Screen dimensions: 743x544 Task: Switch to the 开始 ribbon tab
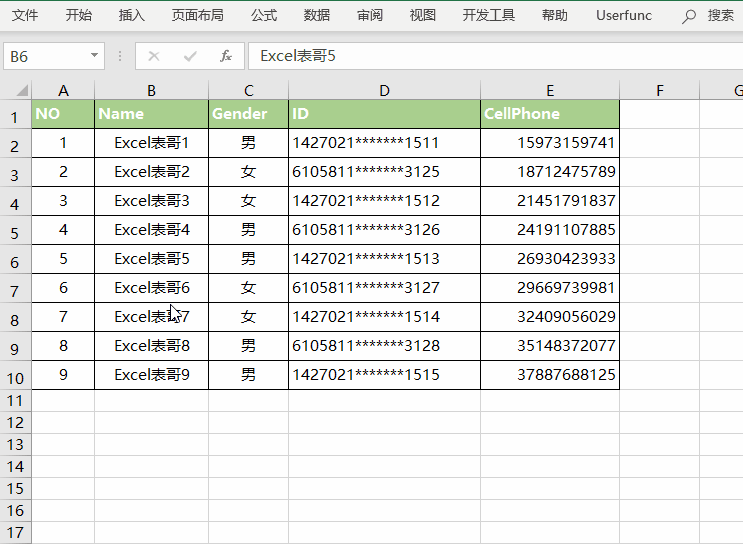pyautogui.click(x=79, y=16)
